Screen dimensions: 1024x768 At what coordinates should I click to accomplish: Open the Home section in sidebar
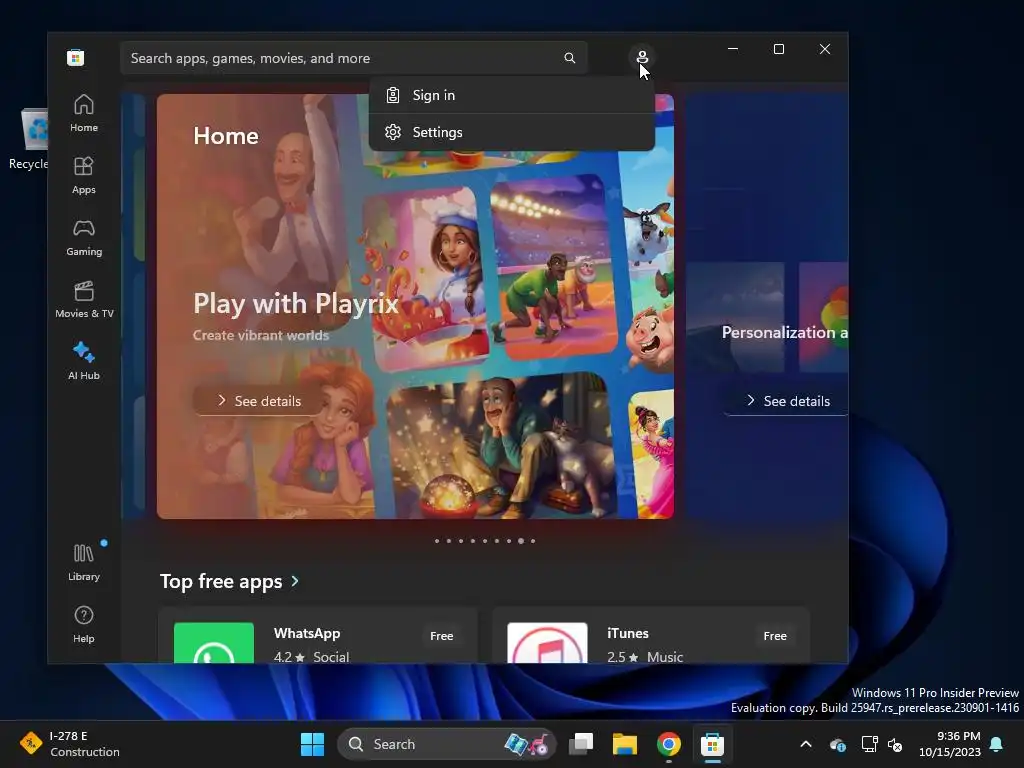[84, 113]
